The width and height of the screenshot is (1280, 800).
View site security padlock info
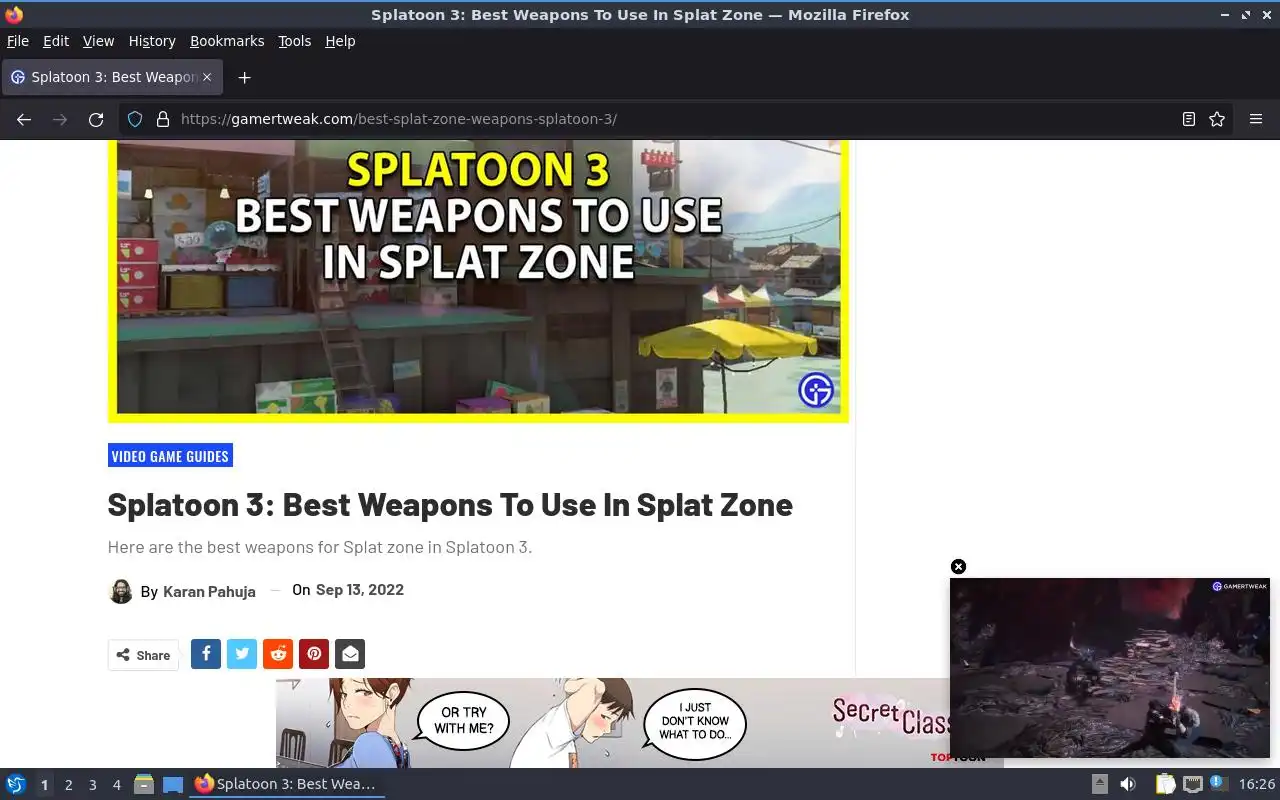163,119
